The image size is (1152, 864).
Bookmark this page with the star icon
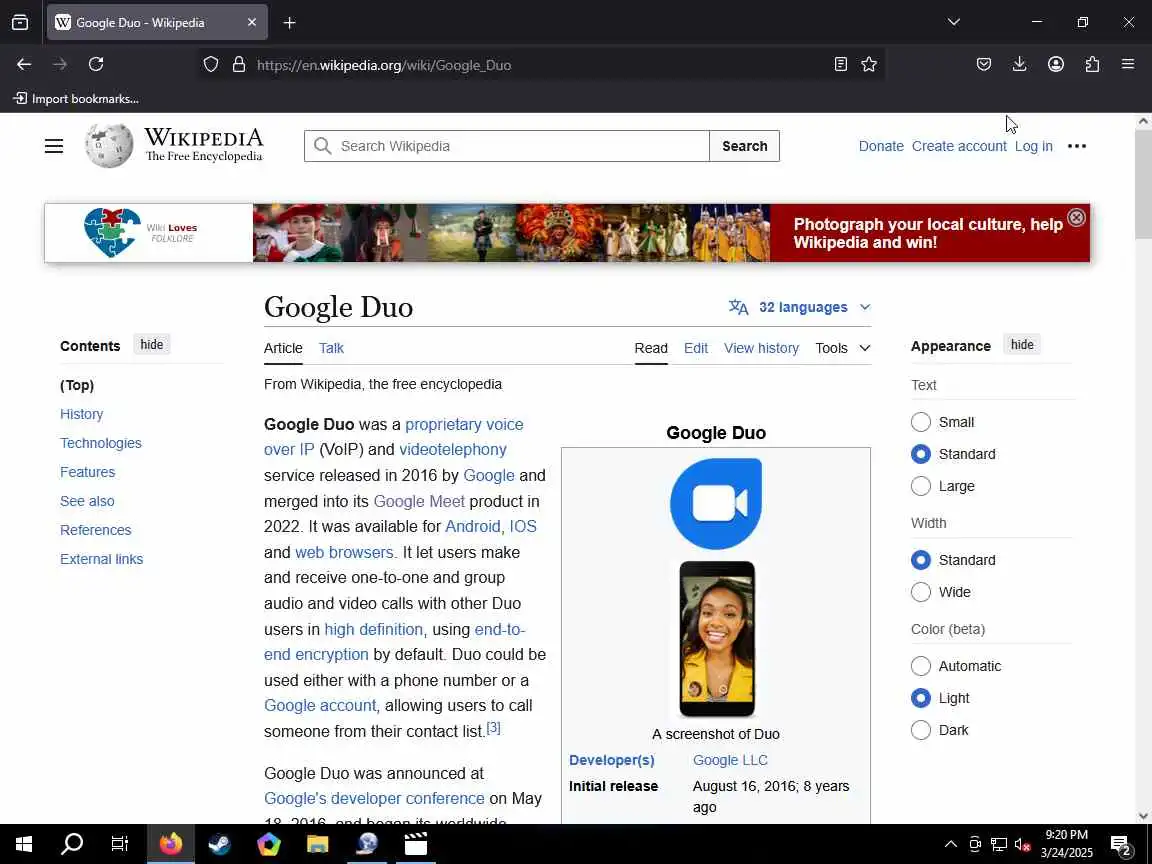[x=869, y=65]
